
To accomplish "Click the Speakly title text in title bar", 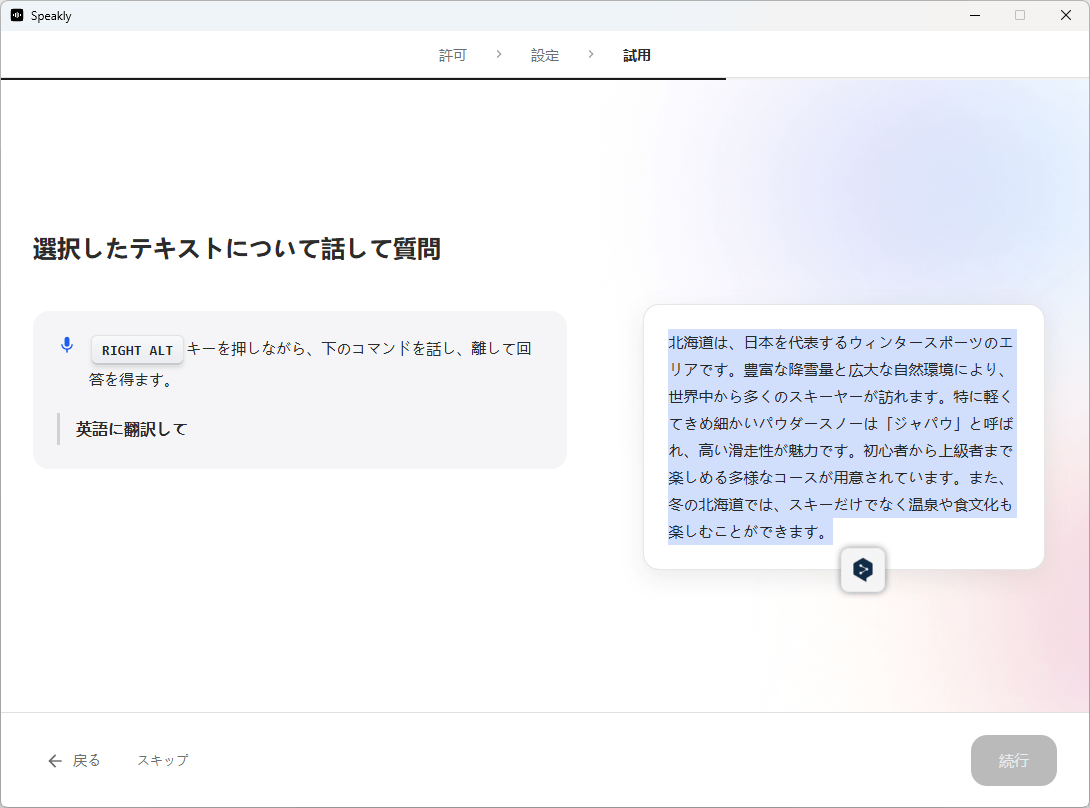I will tap(51, 16).
